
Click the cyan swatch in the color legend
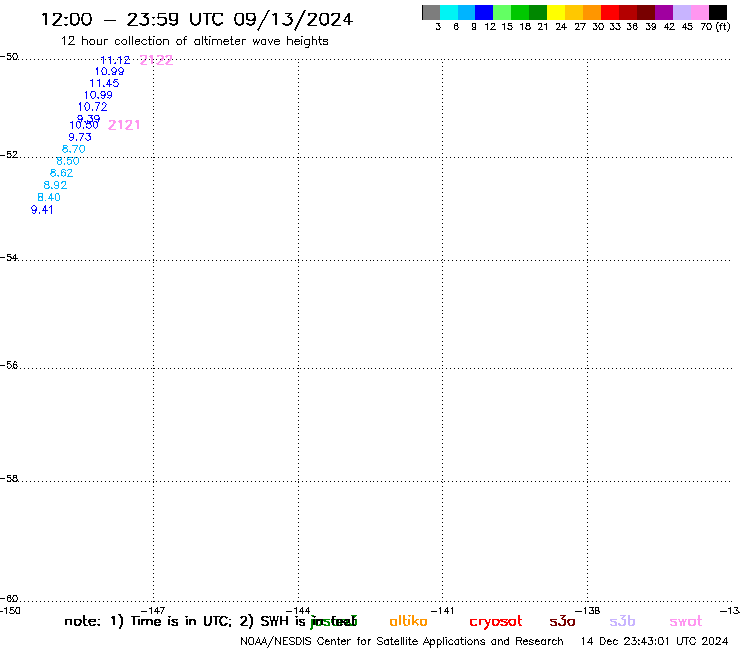click(449, 12)
